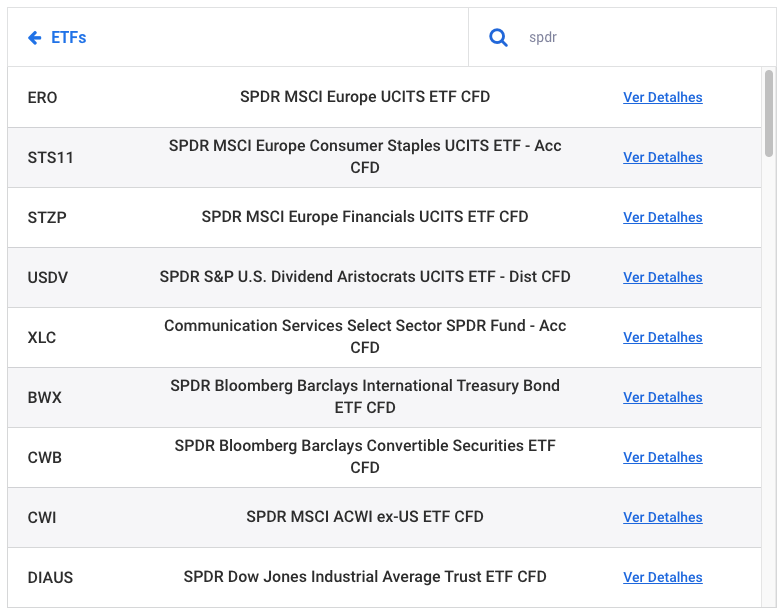This screenshot has height=615, width=783.
Task: Click SPDR Dow Jones Industrial Average name
Action: [365, 576]
